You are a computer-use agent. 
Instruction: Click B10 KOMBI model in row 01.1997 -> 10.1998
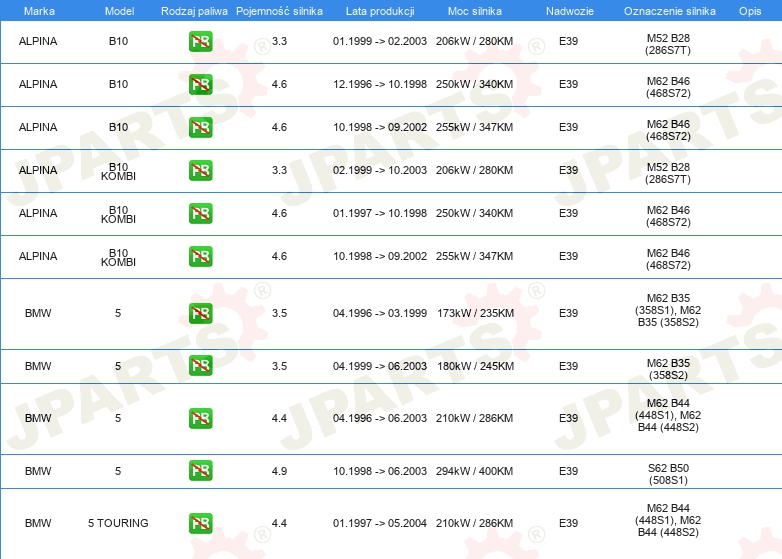[x=118, y=214]
